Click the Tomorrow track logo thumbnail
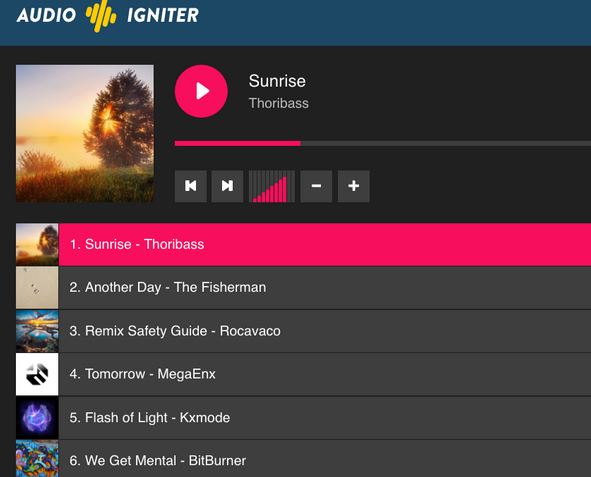The image size is (591, 477). point(37,374)
